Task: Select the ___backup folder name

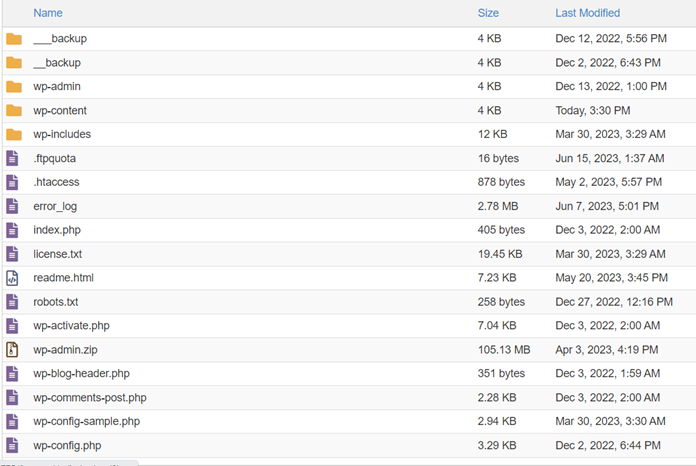Action: pyautogui.click(x=60, y=39)
